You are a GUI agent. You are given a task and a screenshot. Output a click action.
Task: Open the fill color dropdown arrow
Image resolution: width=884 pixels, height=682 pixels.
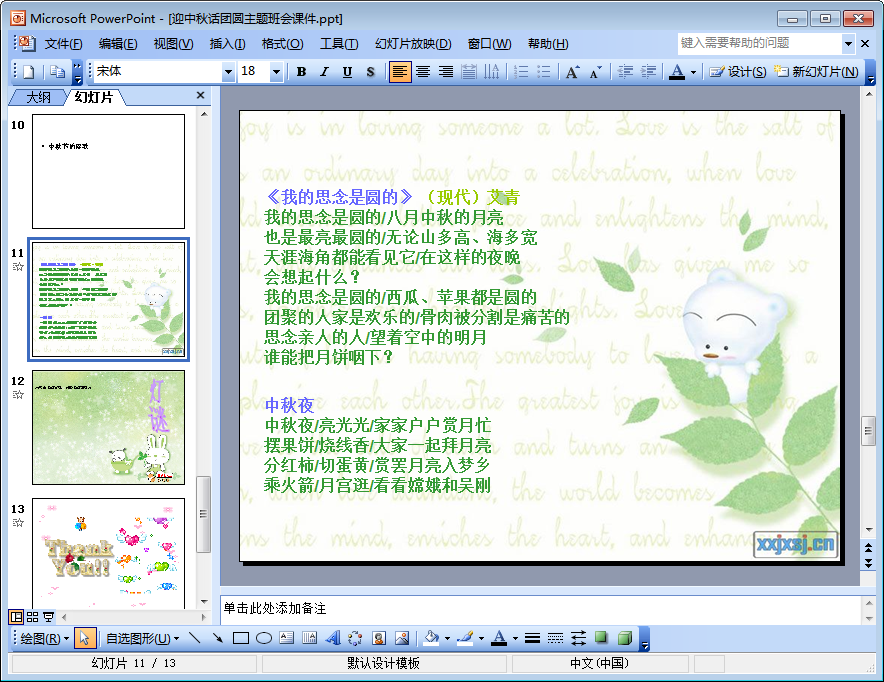[448, 639]
